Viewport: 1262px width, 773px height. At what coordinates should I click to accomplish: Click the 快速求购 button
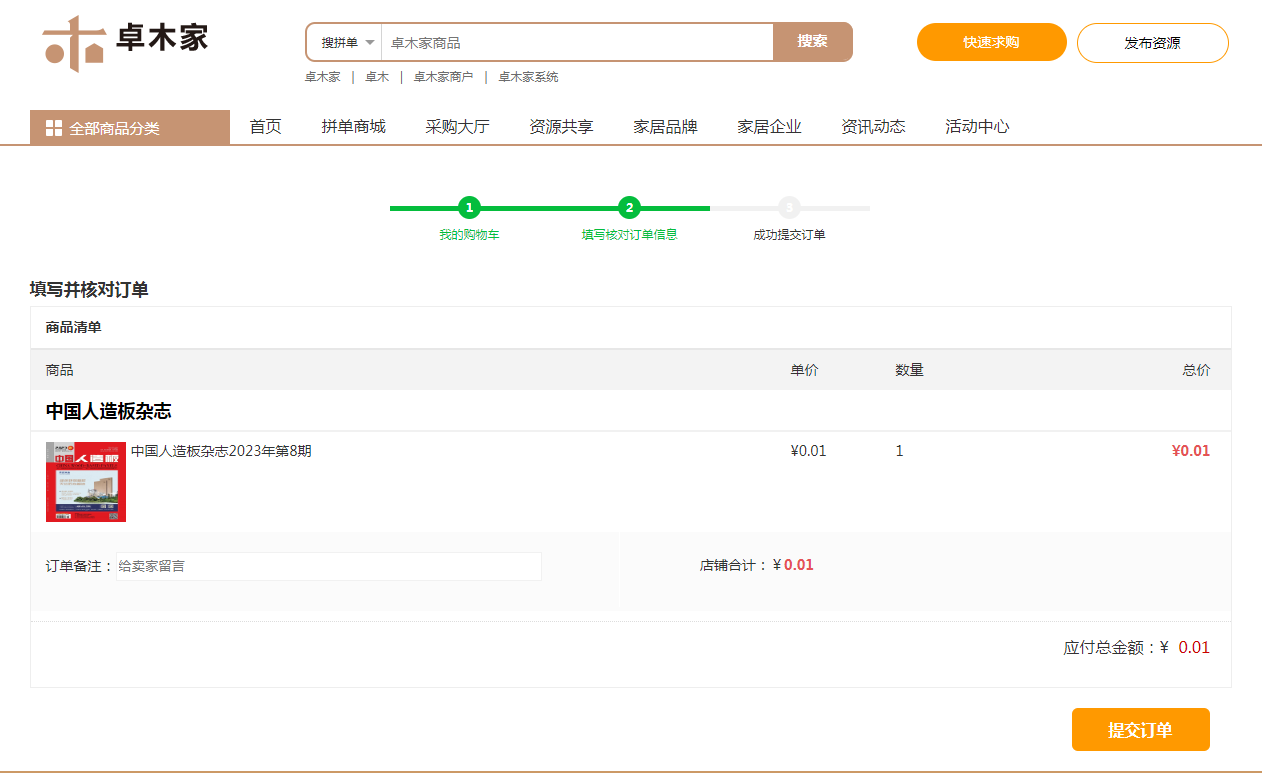pyautogui.click(x=991, y=42)
